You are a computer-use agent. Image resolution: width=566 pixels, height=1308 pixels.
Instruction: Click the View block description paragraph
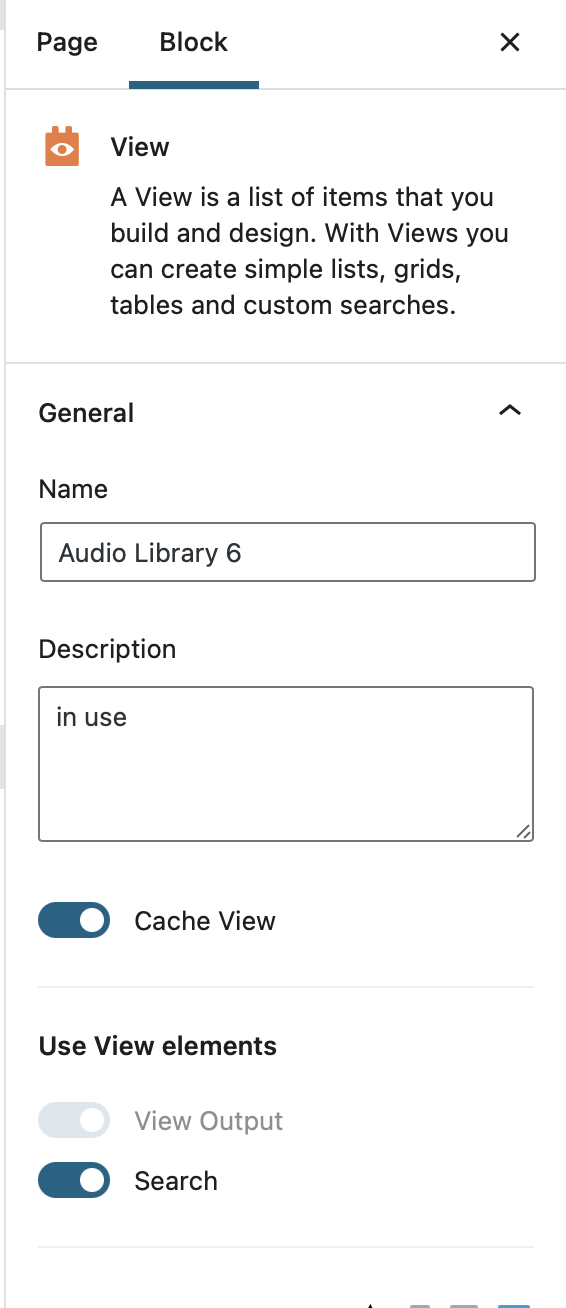310,251
